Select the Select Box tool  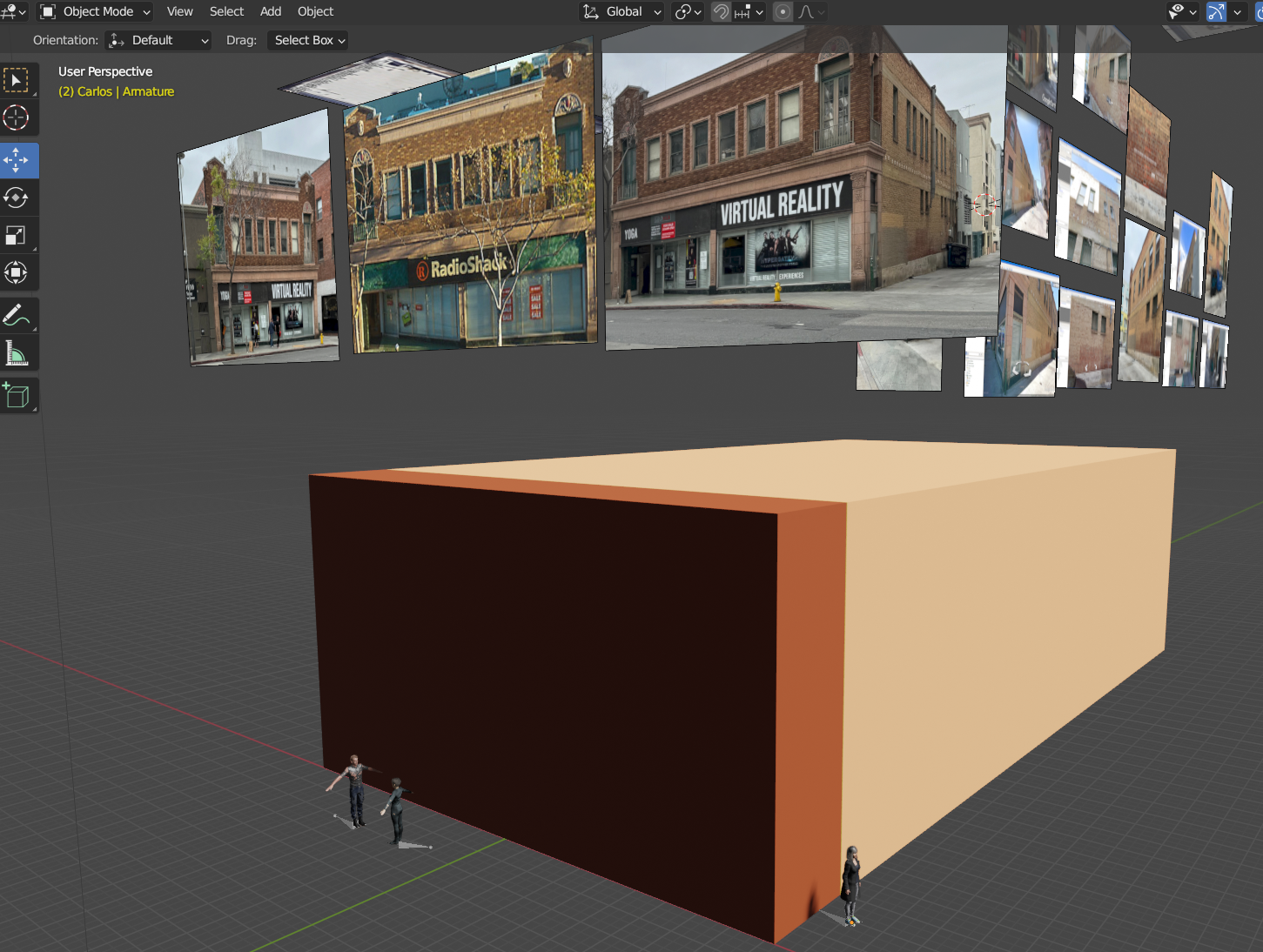(17, 81)
